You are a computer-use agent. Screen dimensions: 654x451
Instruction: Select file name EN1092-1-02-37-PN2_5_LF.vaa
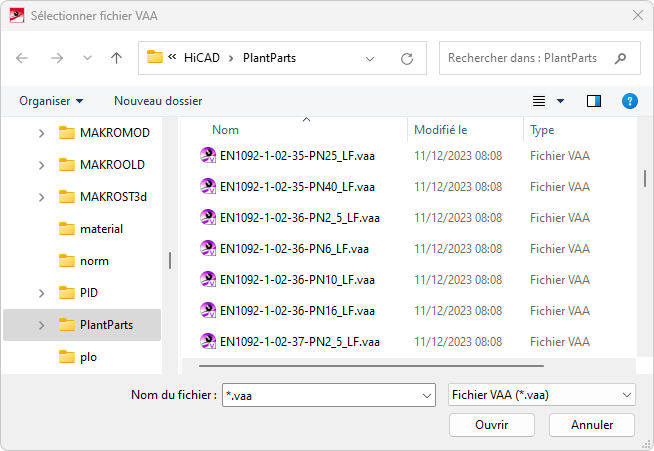point(300,342)
